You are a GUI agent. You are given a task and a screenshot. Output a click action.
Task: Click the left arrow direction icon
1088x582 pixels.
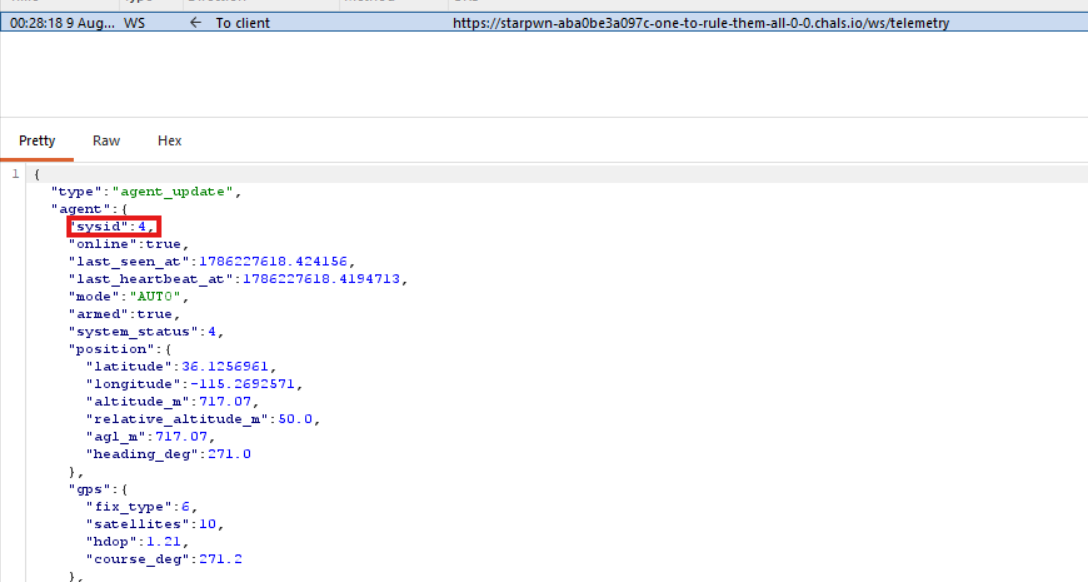[x=196, y=23]
